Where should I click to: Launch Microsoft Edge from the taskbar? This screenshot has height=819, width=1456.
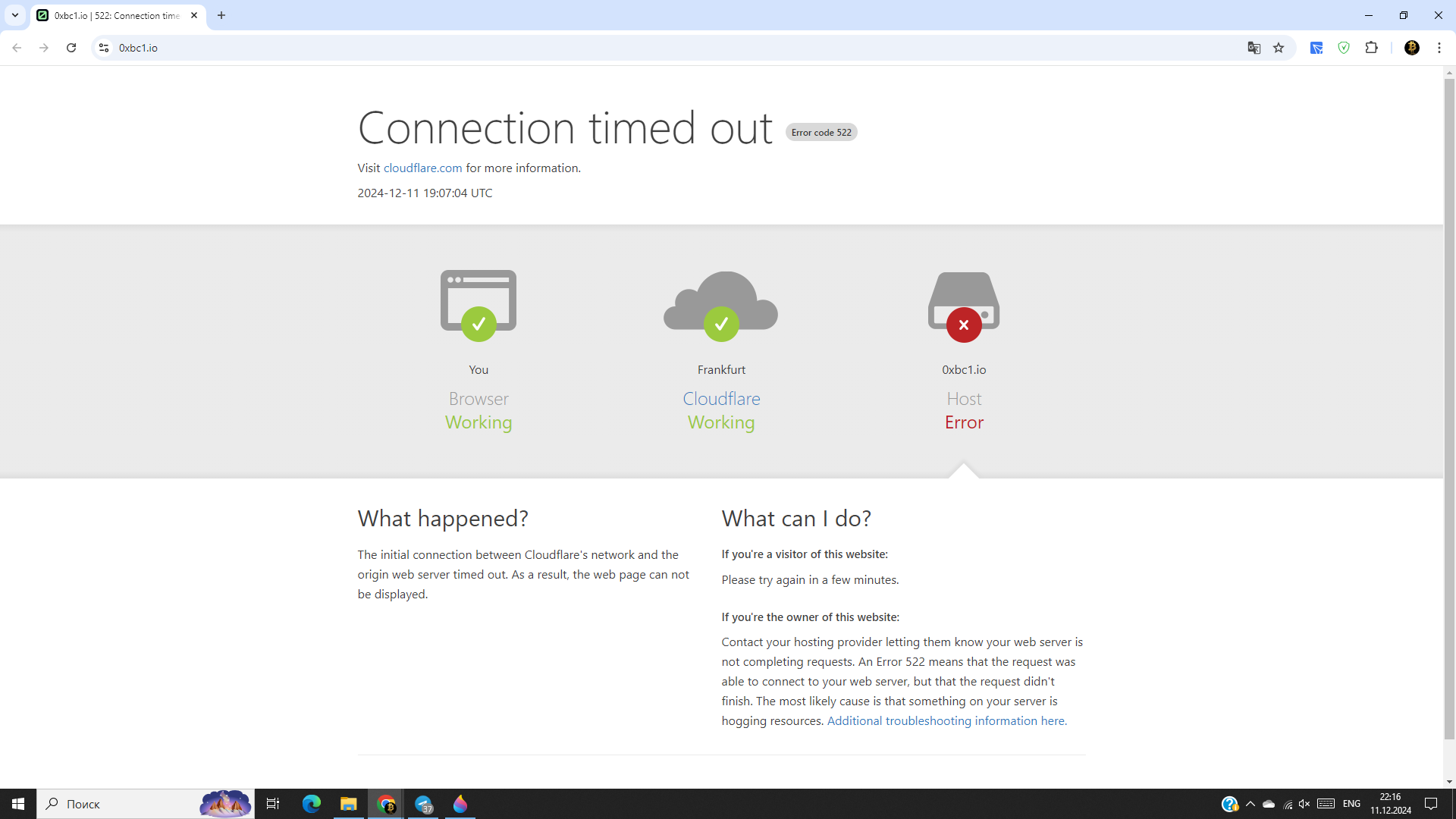click(x=312, y=804)
